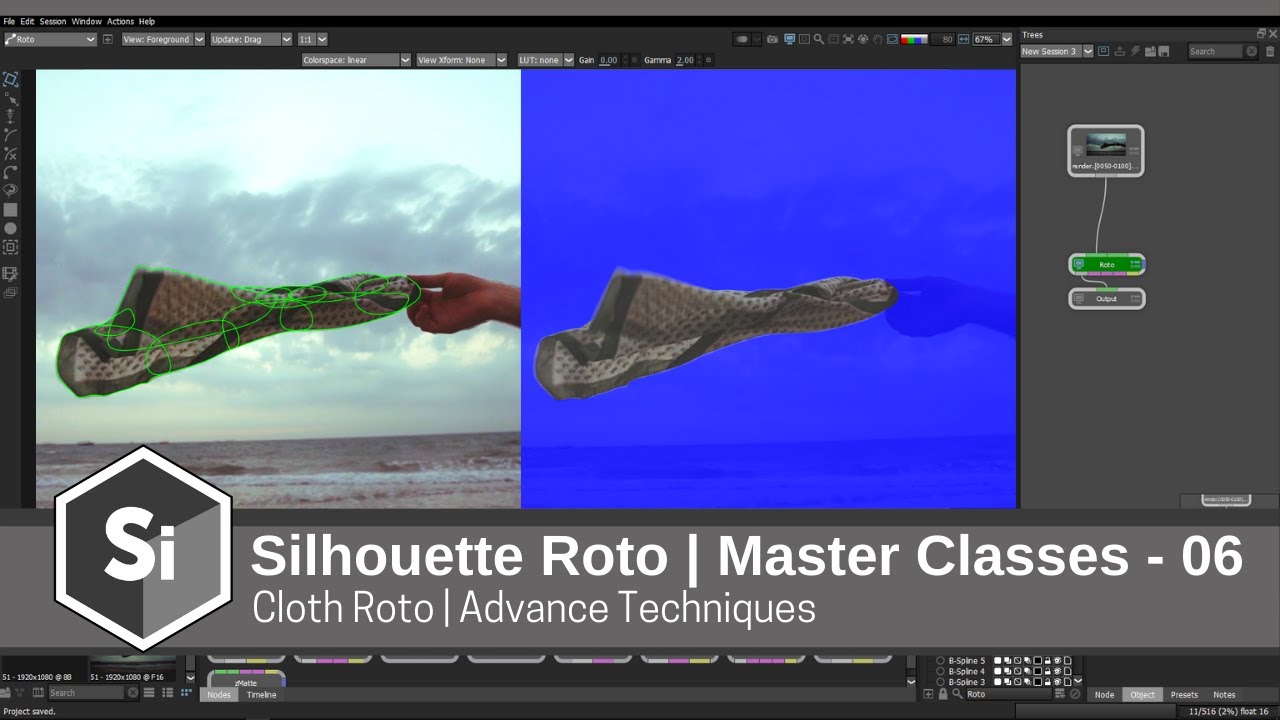Toggle the lock on B-Spline 4
The height and width of the screenshot is (720, 1280).
click(x=1048, y=671)
